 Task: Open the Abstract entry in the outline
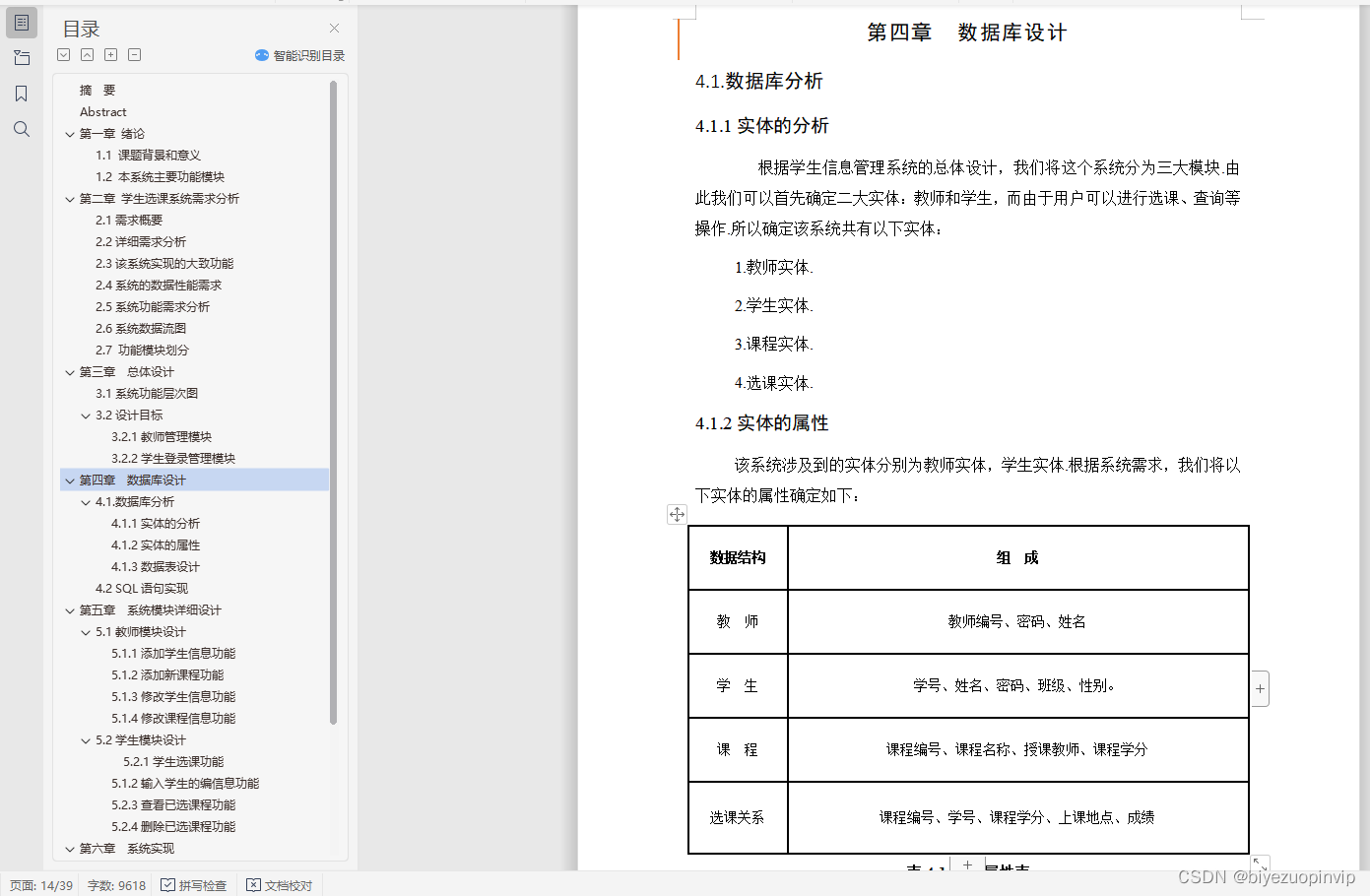(x=102, y=111)
